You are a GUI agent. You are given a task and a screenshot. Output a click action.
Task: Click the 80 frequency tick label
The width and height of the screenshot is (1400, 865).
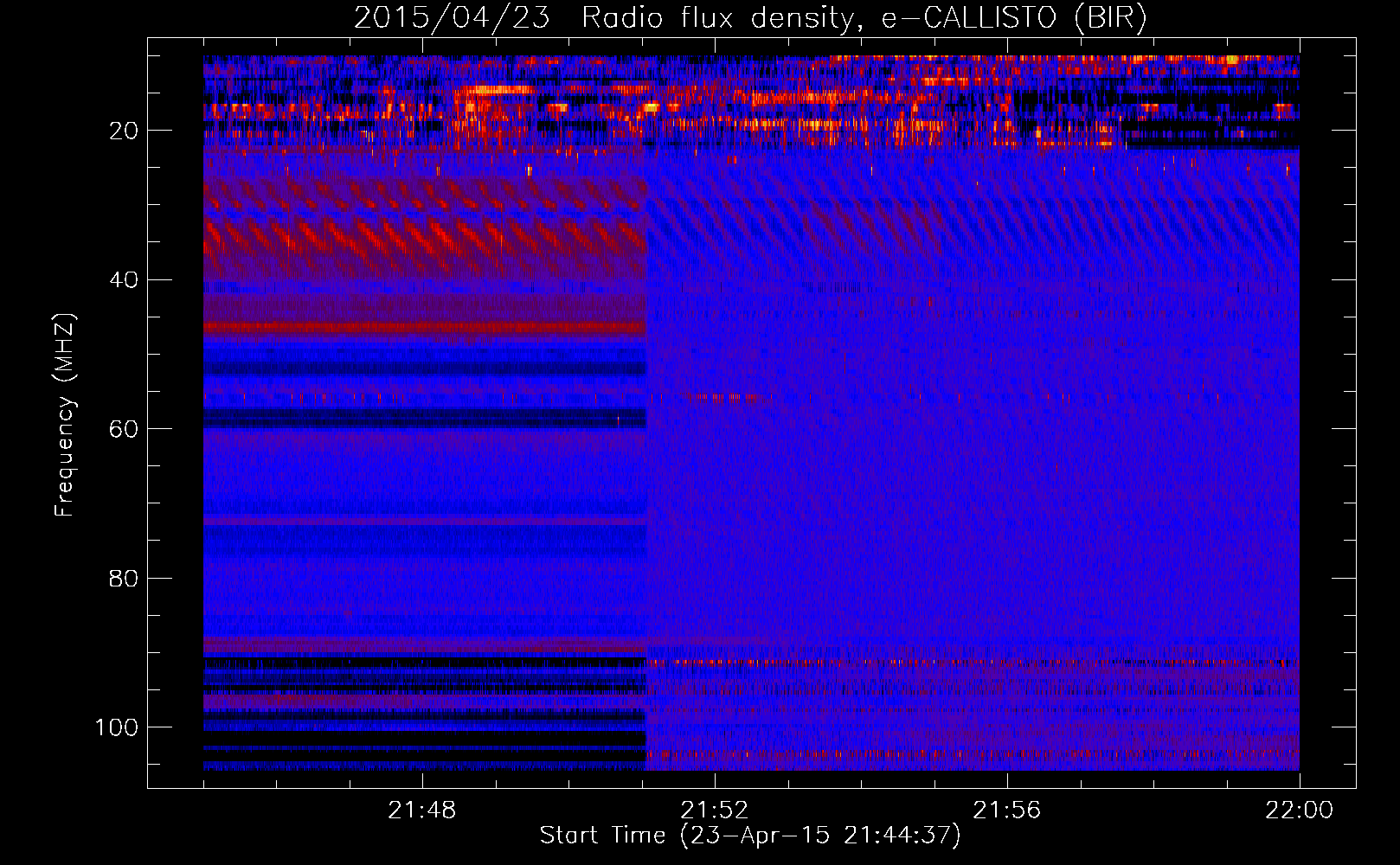pos(124,578)
